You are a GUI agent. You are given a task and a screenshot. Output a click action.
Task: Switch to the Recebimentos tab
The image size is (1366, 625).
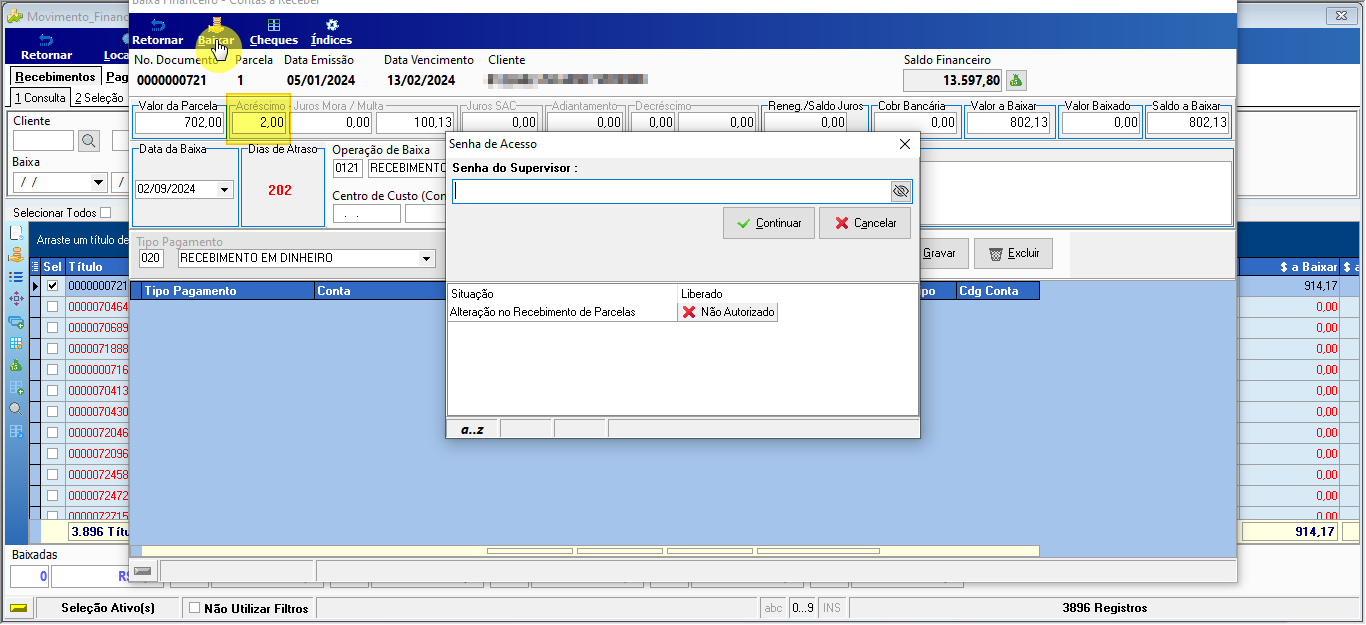(55, 77)
